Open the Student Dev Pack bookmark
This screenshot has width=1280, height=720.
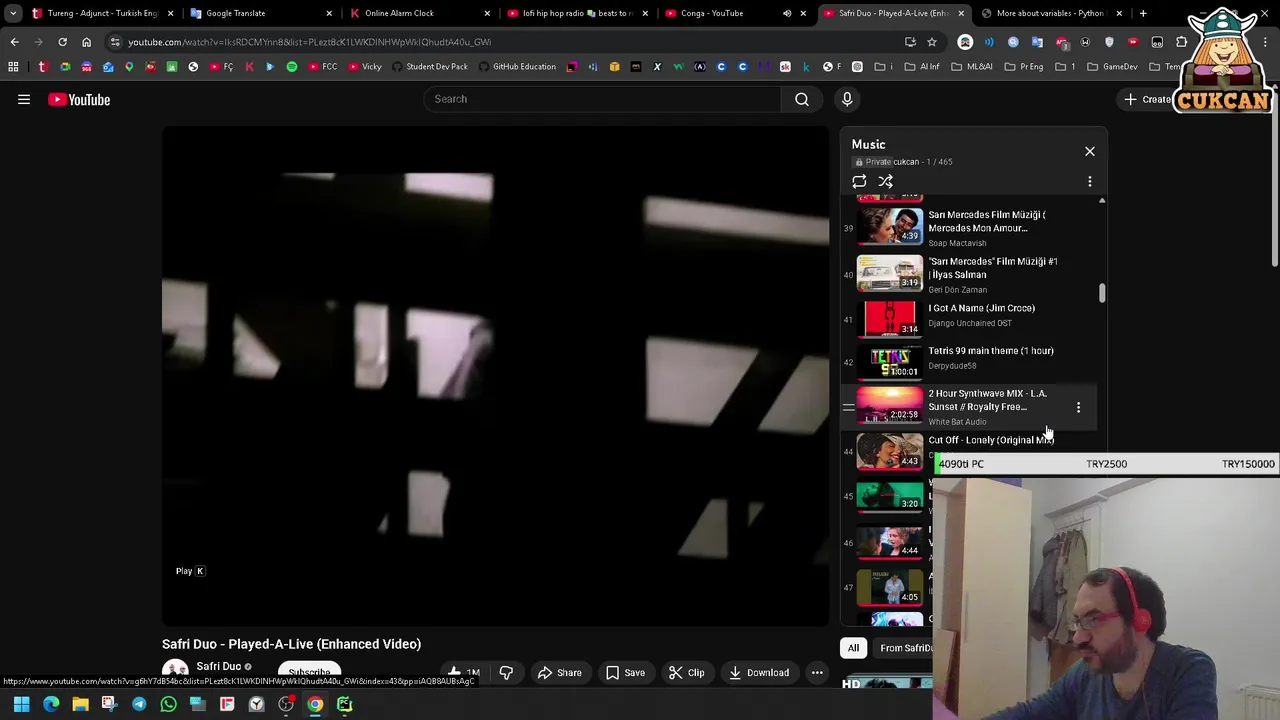click(430, 67)
